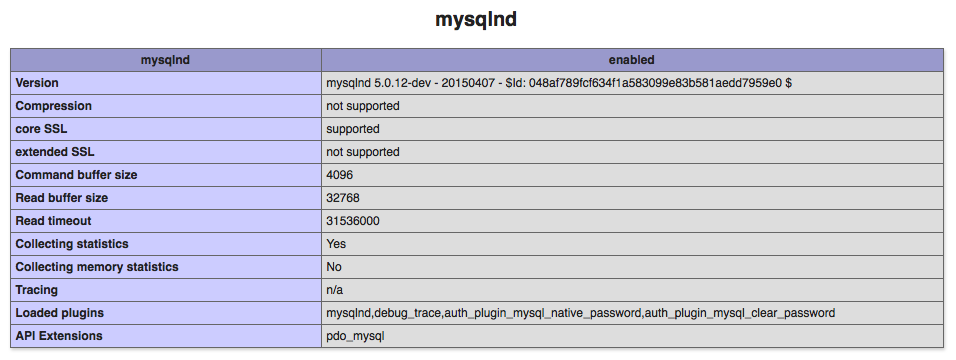Click the Version row label
The image size is (956, 360).
click(x=37, y=83)
